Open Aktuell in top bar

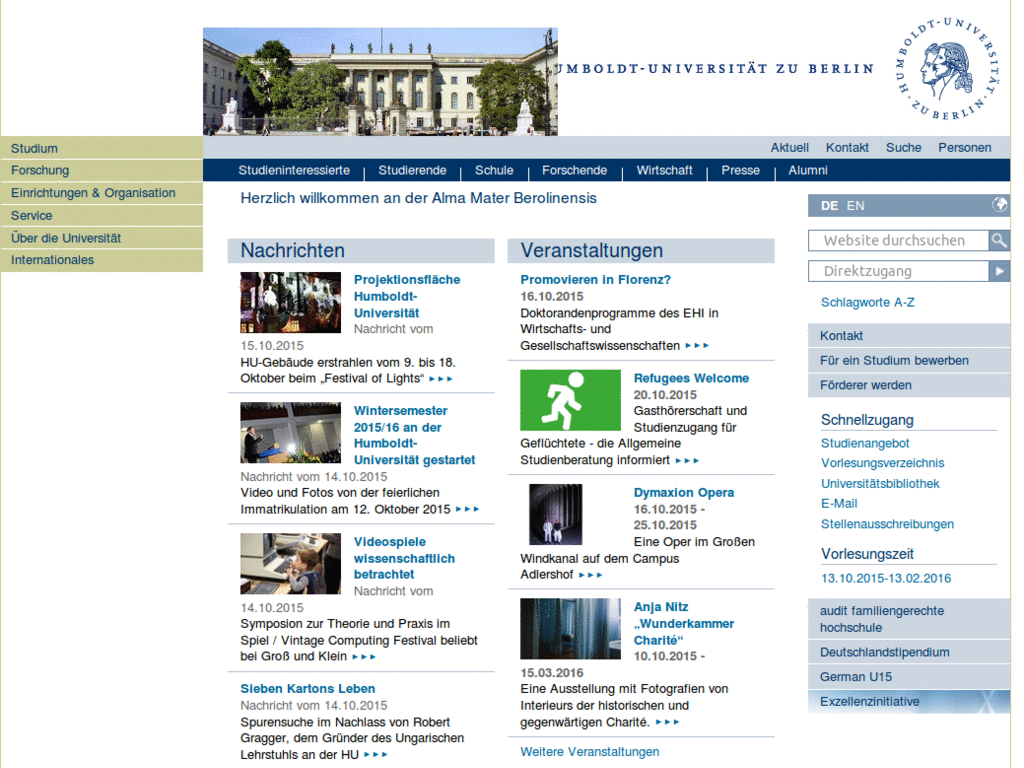[x=790, y=148]
